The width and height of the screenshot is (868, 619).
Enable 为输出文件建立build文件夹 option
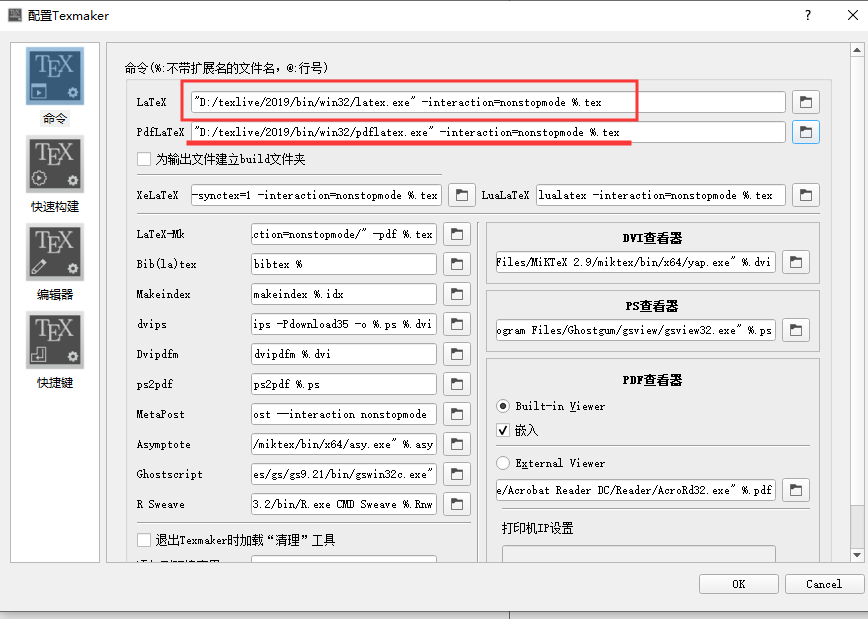click(145, 158)
